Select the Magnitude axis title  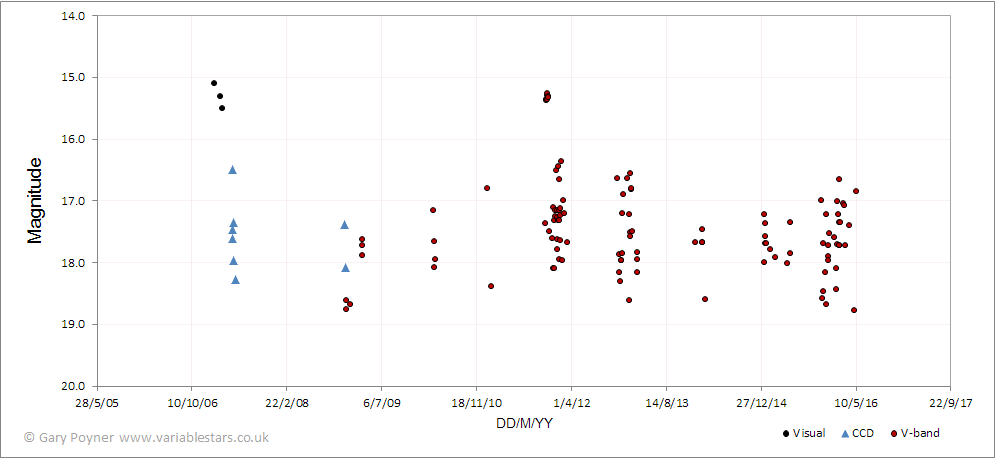click(34, 200)
